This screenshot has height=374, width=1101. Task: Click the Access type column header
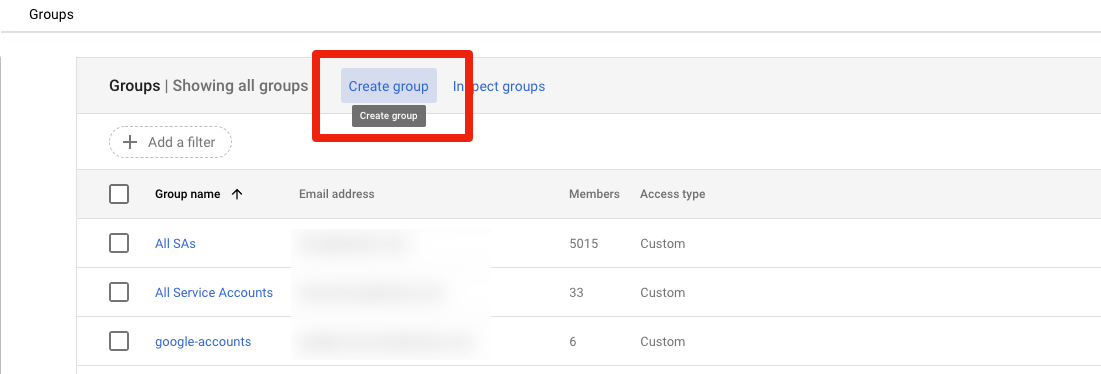tap(673, 194)
